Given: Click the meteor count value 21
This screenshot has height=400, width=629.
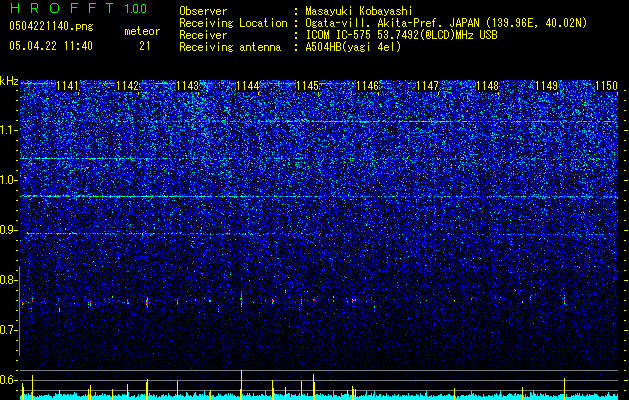Looking at the screenshot, I should (x=145, y=46).
